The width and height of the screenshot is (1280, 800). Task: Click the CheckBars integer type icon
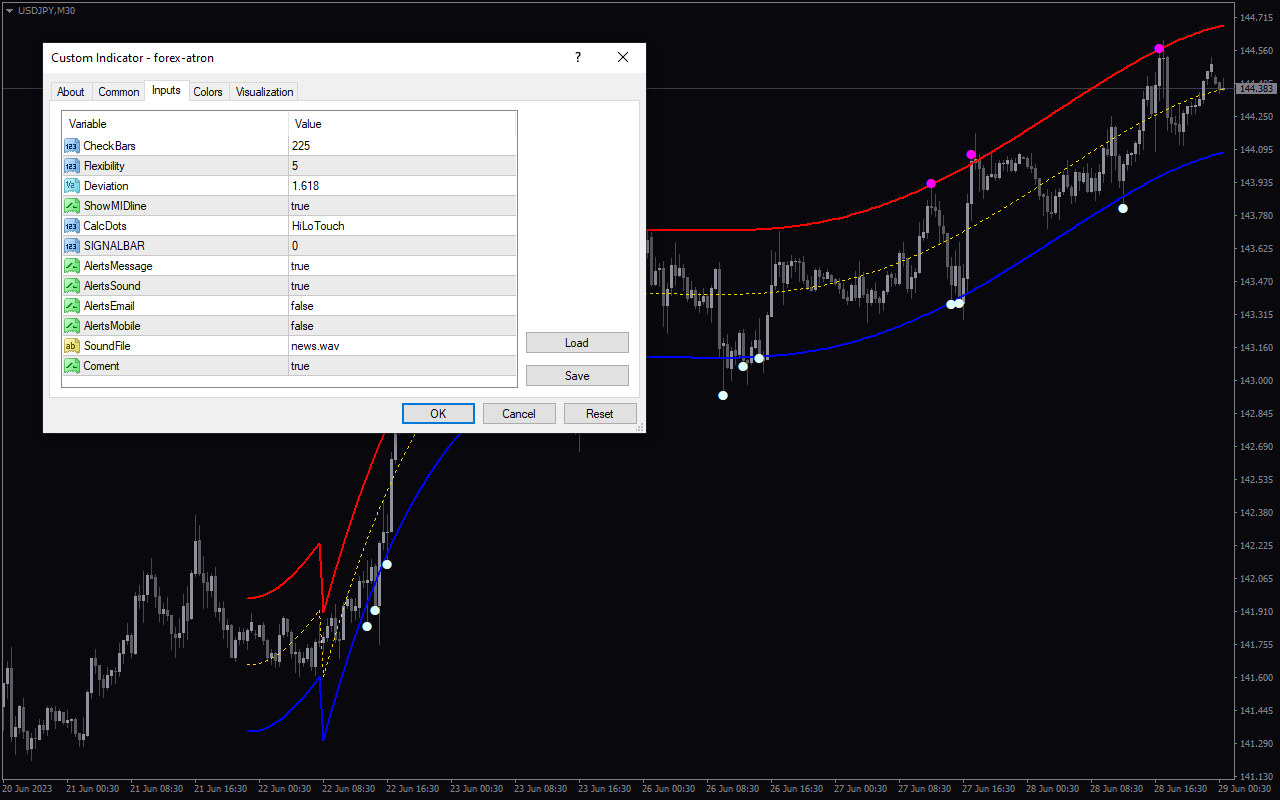click(x=72, y=146)
